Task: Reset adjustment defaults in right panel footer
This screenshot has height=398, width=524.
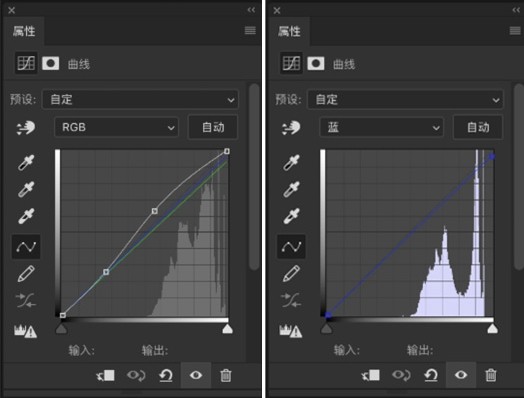Action: (431, 376)
